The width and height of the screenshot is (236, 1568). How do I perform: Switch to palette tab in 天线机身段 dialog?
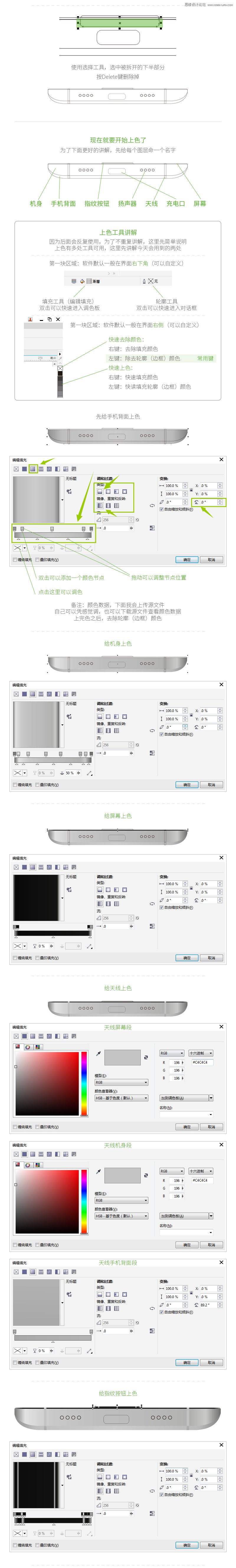tap(38, 1165)
